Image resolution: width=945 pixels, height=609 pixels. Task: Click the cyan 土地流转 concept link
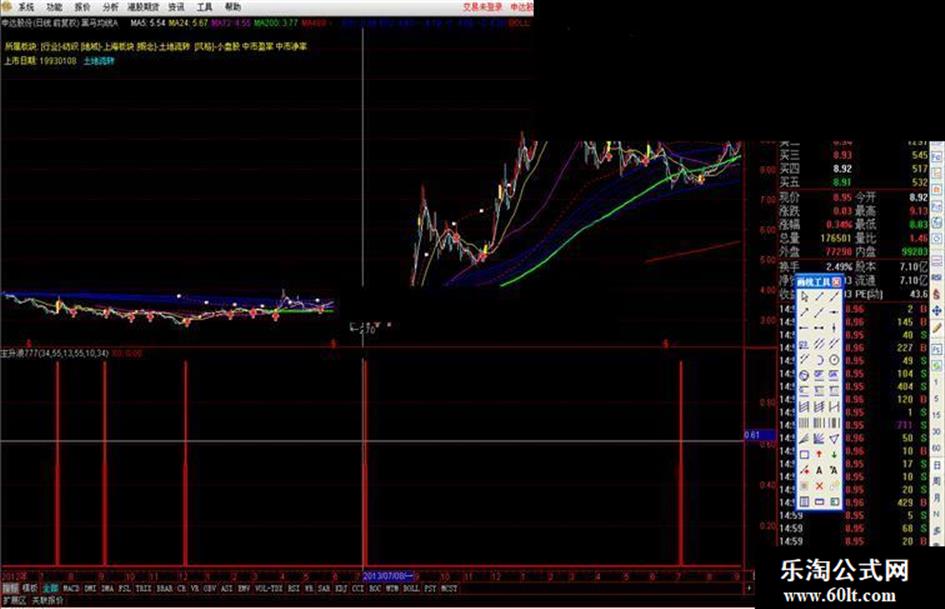tap(99, 61)
